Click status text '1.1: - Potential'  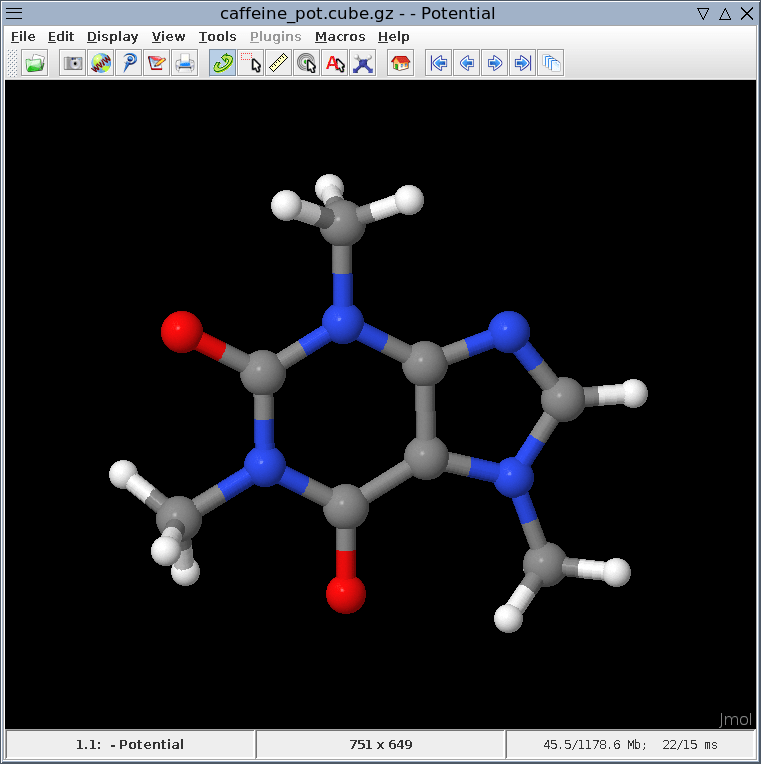point(130,745)
